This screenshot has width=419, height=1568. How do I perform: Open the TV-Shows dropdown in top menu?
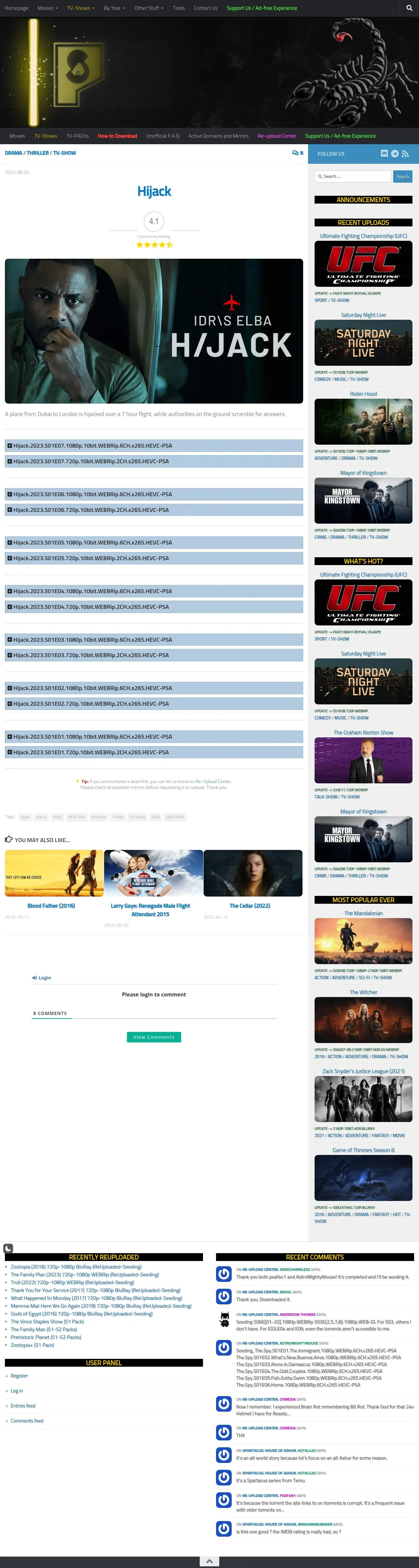tap(81, 8)
